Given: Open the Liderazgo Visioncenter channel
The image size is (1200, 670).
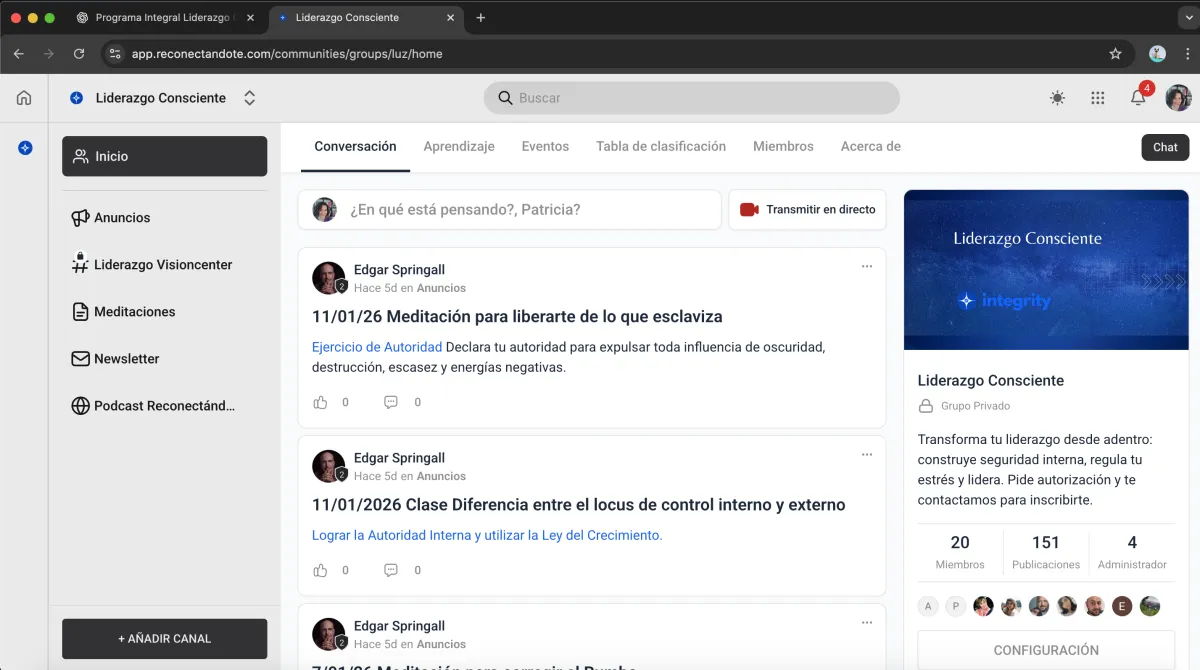Looking at the screenshot, I should (x=164, y=264).
